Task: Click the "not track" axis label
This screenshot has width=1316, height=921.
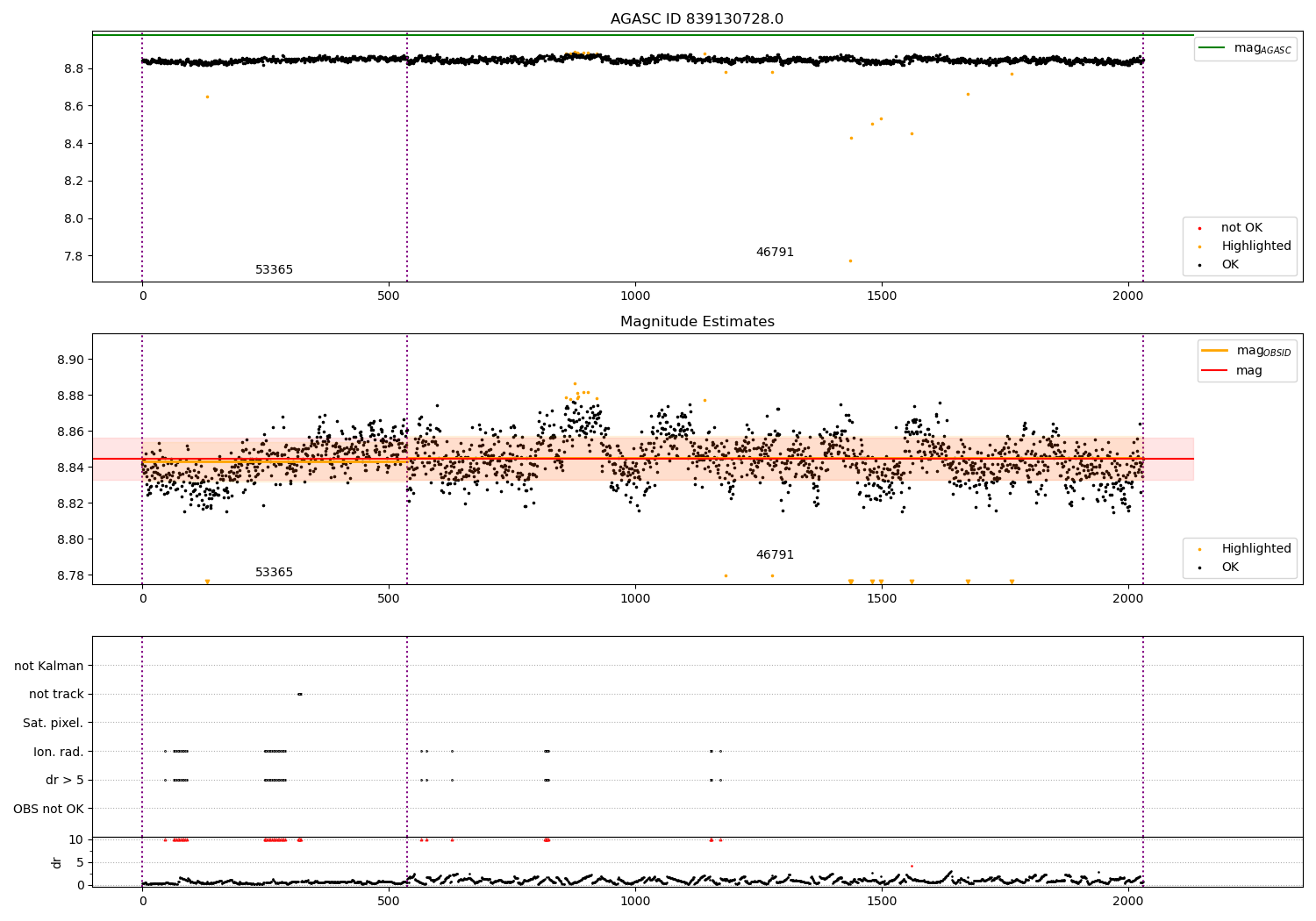Action: coord(56,695)
